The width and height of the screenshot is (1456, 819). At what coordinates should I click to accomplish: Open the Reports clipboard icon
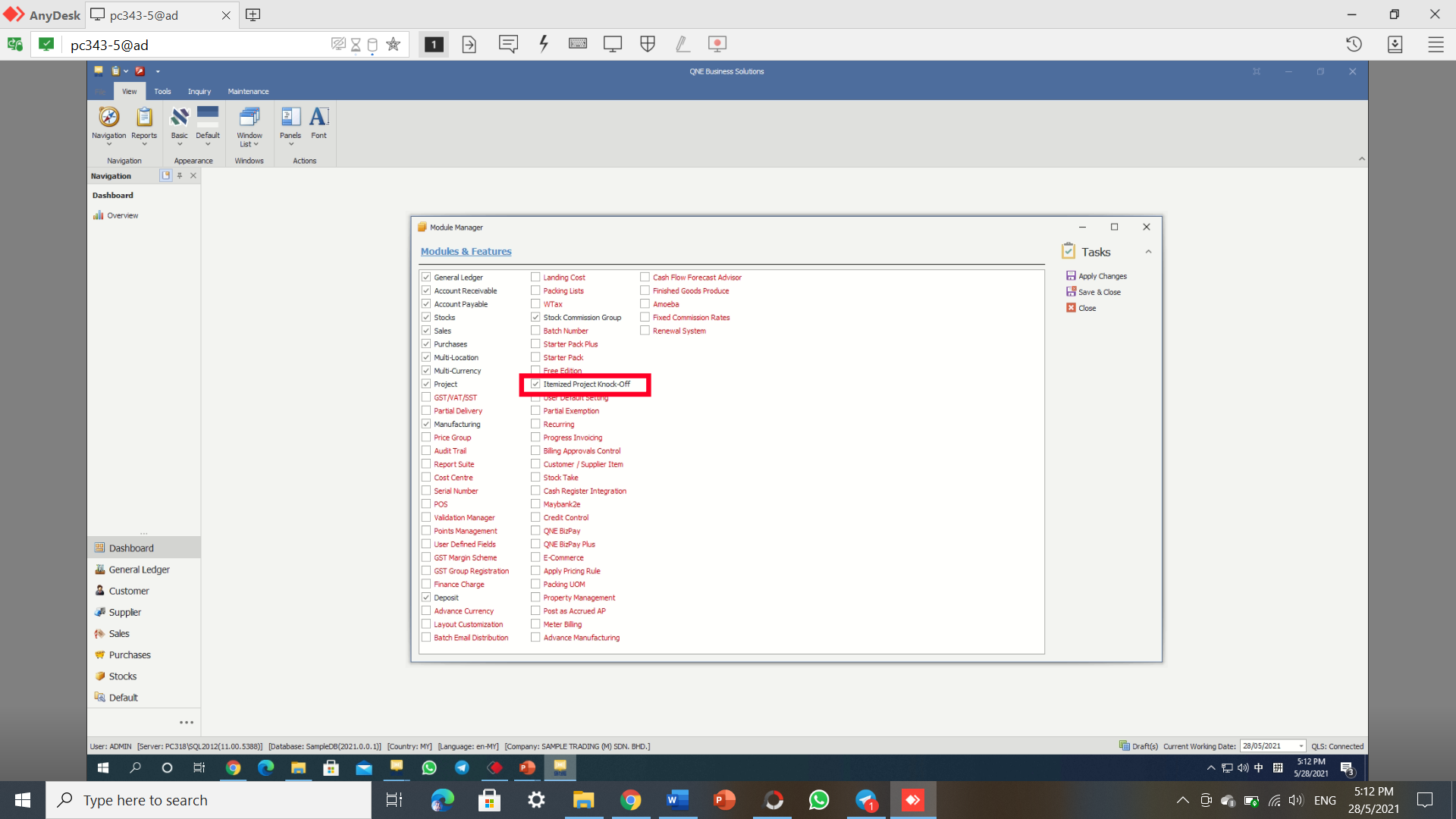click(144, 117)
